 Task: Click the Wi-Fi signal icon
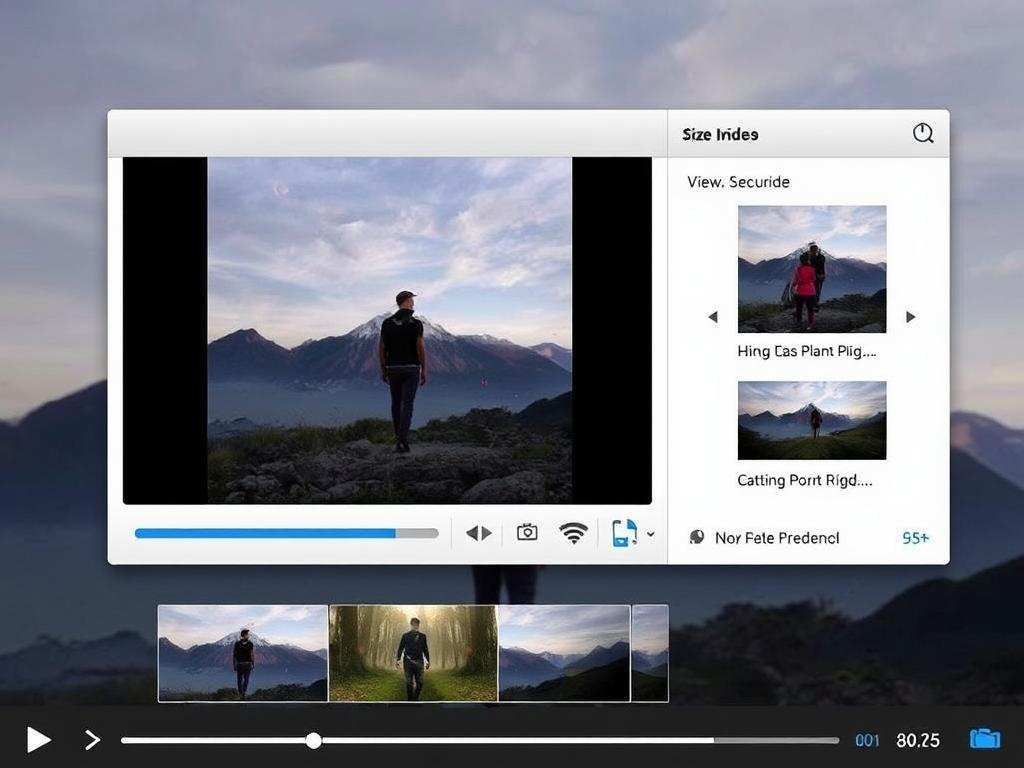(x=573, y=533)
